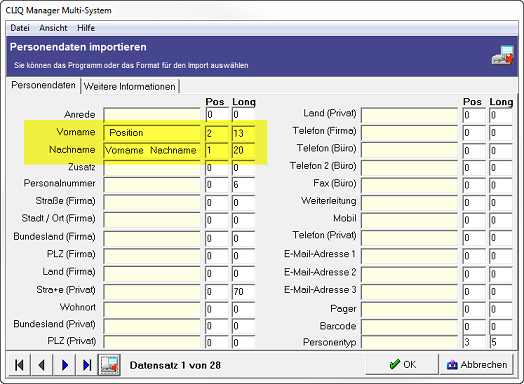Click the Straße (Firma) text field

(x=152, y=203)
